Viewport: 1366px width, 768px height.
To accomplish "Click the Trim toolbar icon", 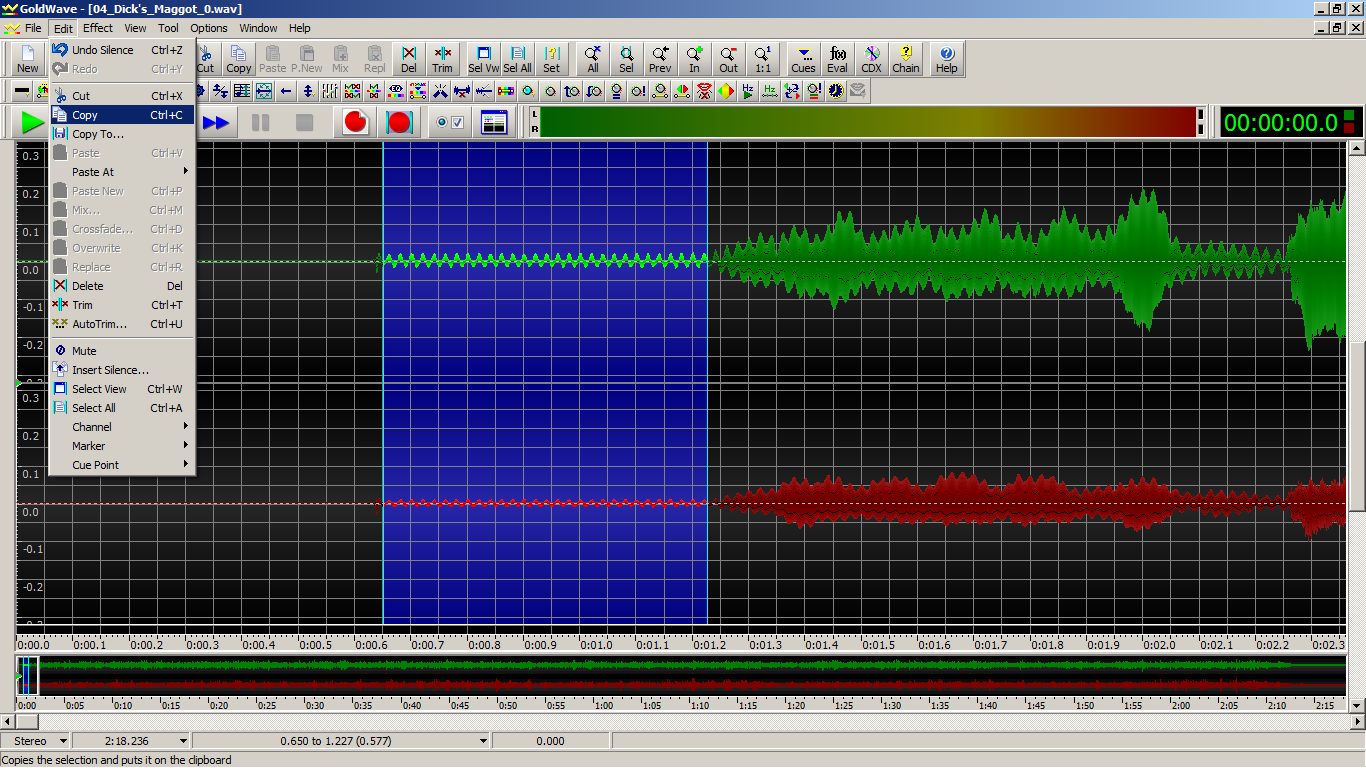I will point(442,59).
